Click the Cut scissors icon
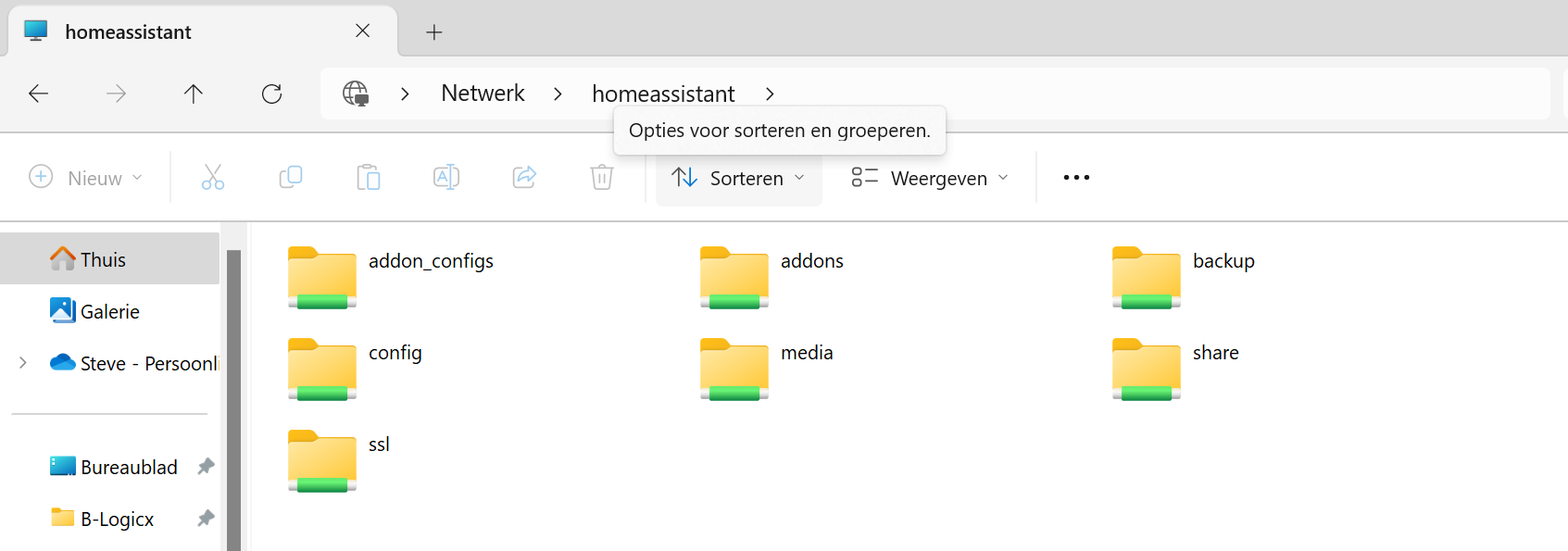 (x=213, y=177)
